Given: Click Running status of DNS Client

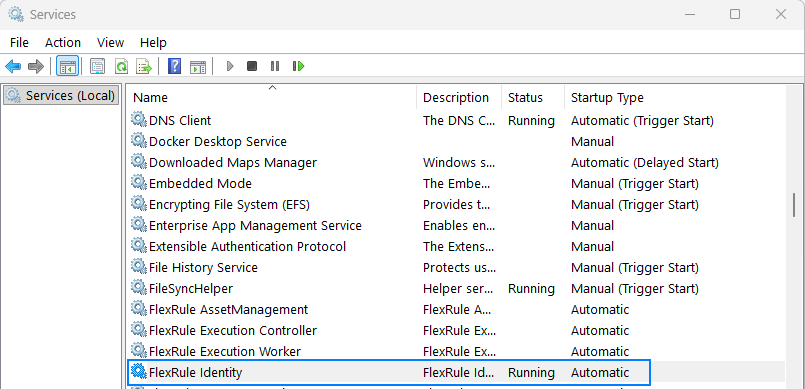Looking at the screenshot, I should click(531, 121).
